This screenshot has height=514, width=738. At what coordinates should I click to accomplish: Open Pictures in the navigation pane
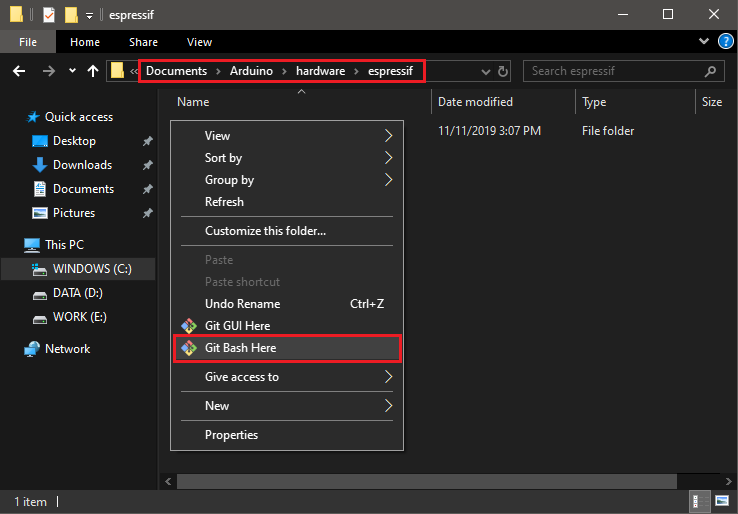click(x=74, y=213)
